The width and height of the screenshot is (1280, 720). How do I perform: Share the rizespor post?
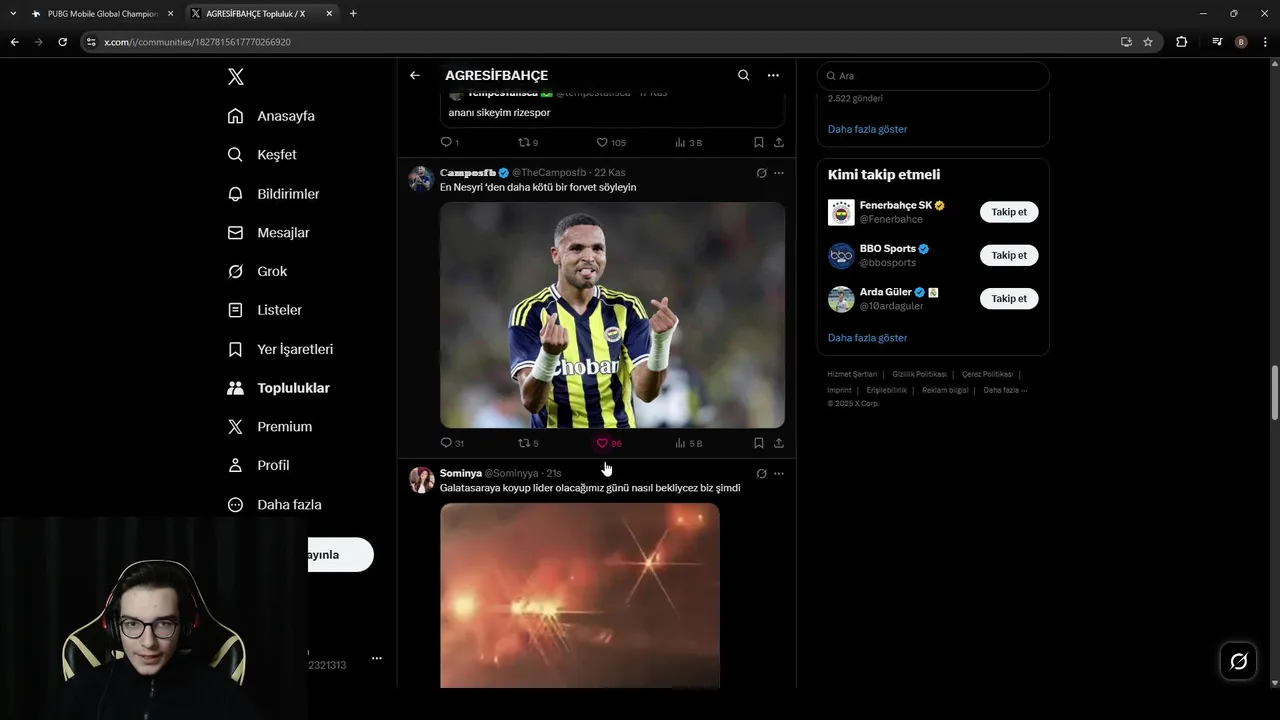[x=779, y=143]
